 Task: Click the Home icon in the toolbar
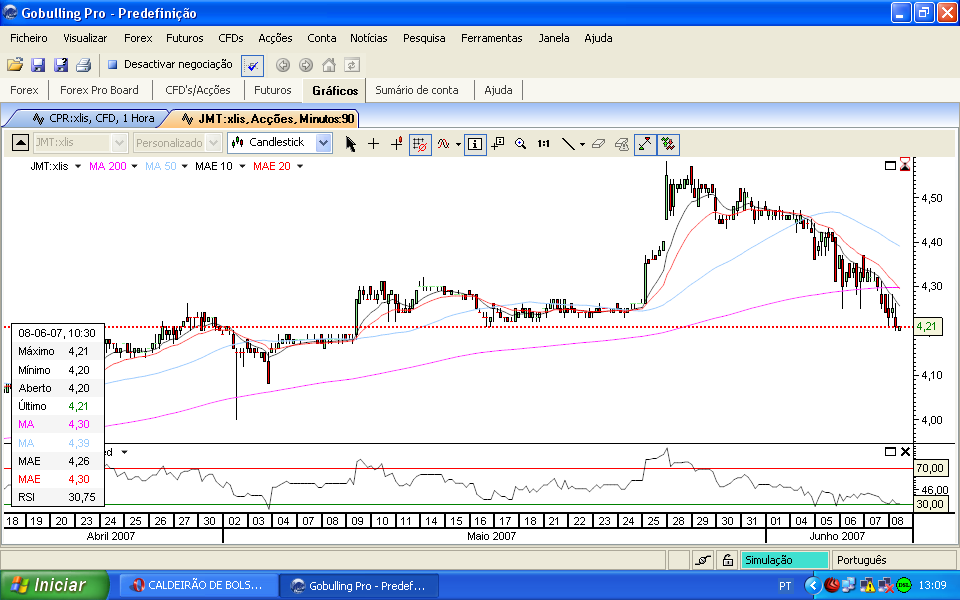pos(329,65)
